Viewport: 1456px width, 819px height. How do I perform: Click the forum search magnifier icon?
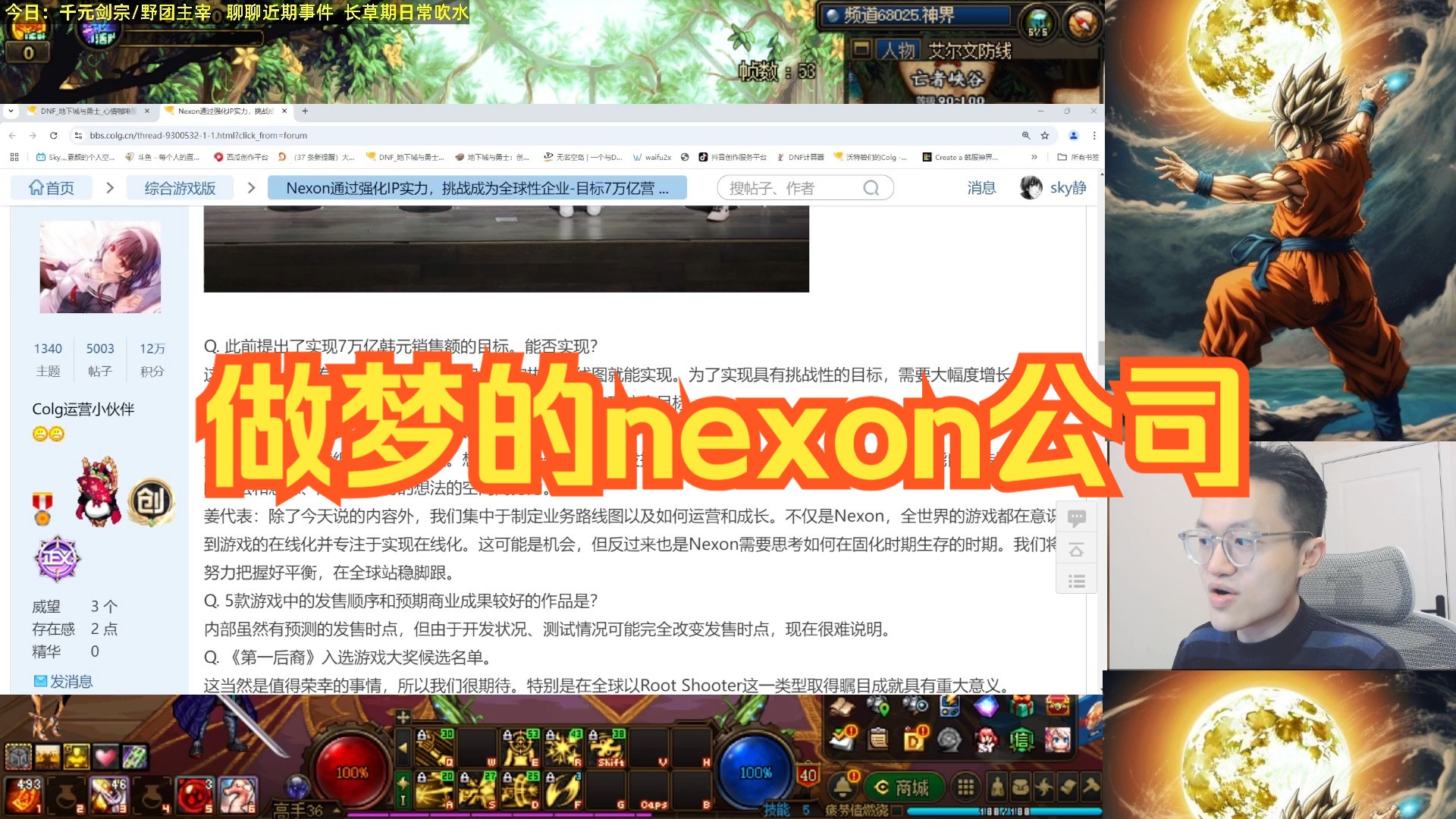pyautogui.click(x=871, y=188)
